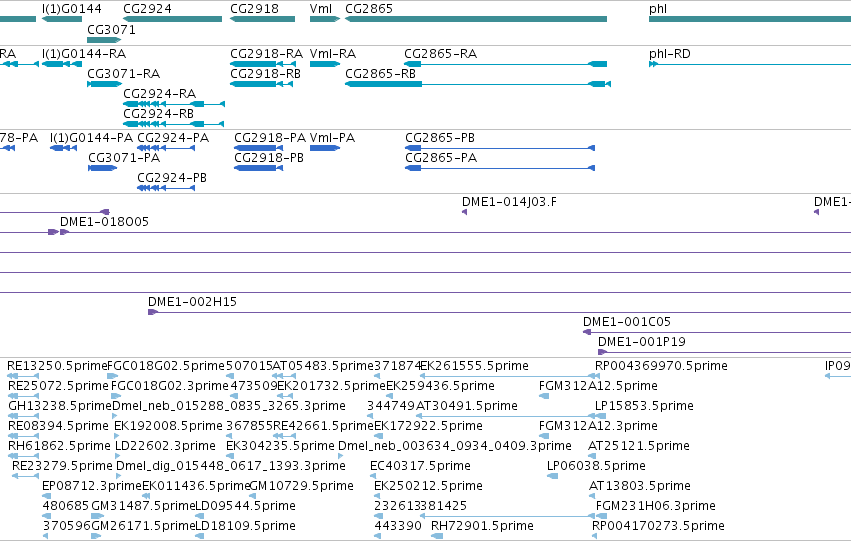The height and width of the screenshot is (541, 851).
Task: Click EST GH13238.5prime label
Action: [60, 406]
